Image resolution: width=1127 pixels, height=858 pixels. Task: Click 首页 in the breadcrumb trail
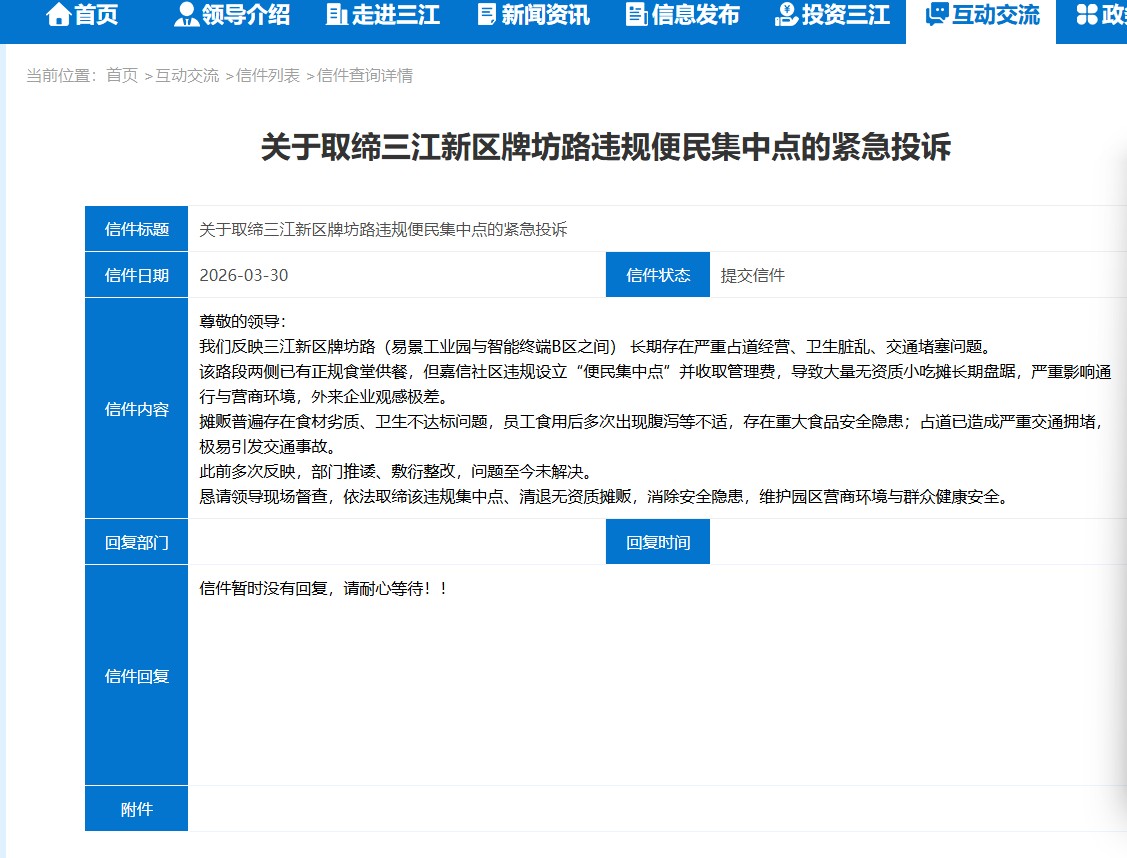(122, 76)
